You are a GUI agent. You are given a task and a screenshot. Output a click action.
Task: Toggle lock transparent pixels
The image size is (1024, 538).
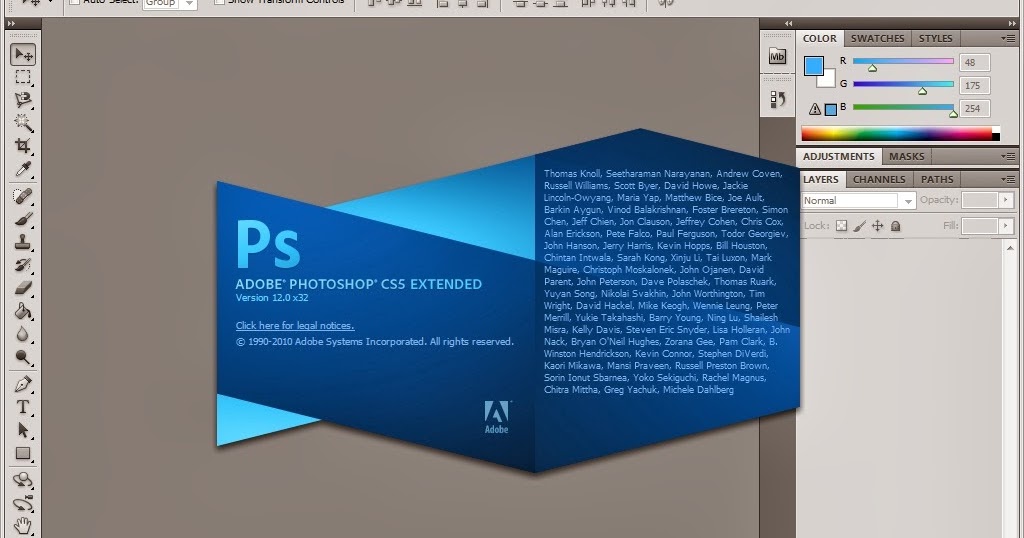pyautogui.click(x=841, y=226)
